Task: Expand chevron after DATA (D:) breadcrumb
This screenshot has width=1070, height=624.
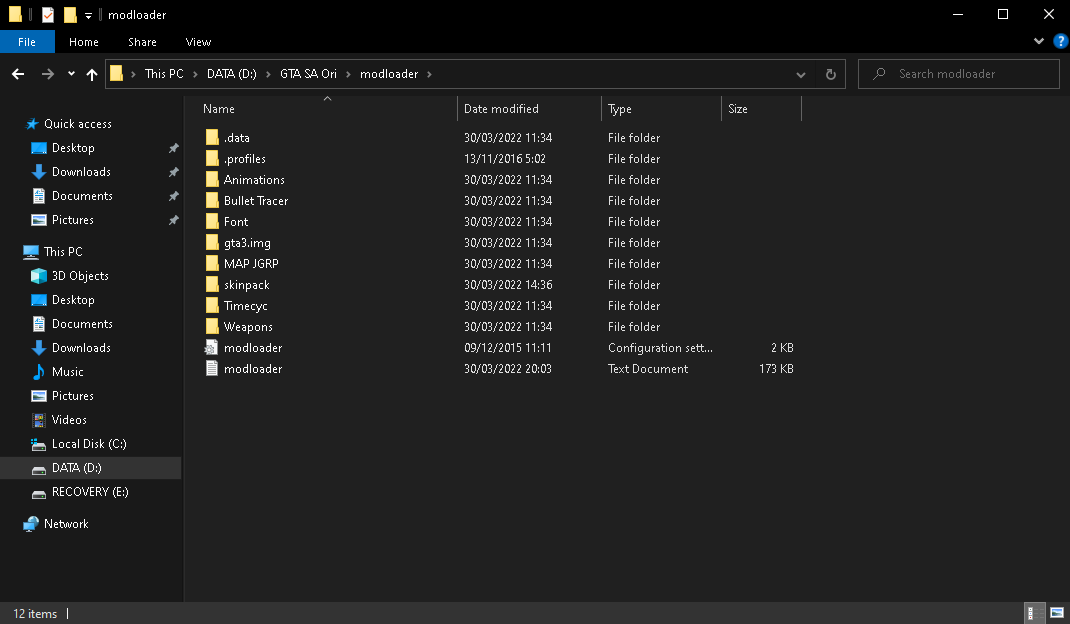Action: (268, 74)
